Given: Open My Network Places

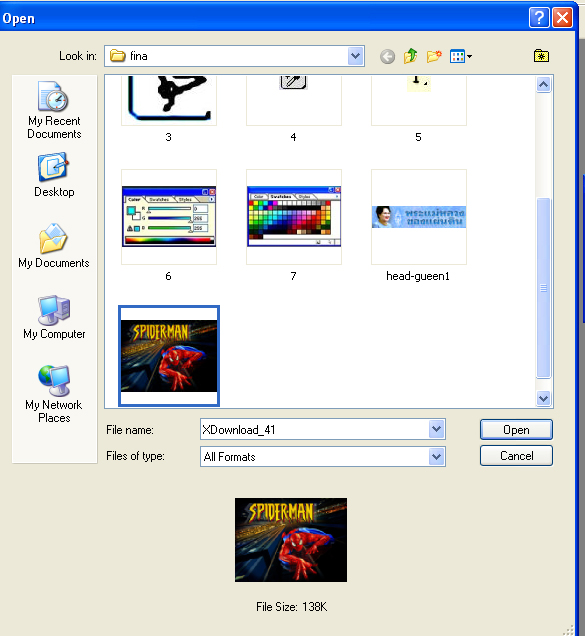Looking at the screenshot, I should tap(54, 394).
